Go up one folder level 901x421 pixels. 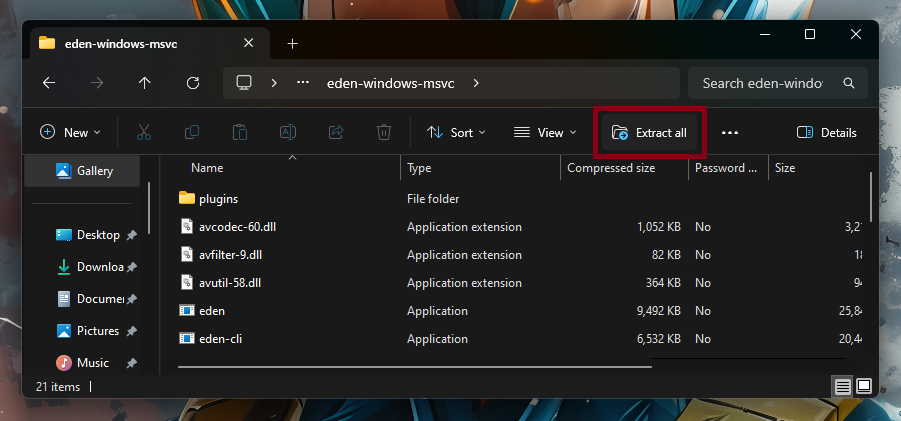145,83
